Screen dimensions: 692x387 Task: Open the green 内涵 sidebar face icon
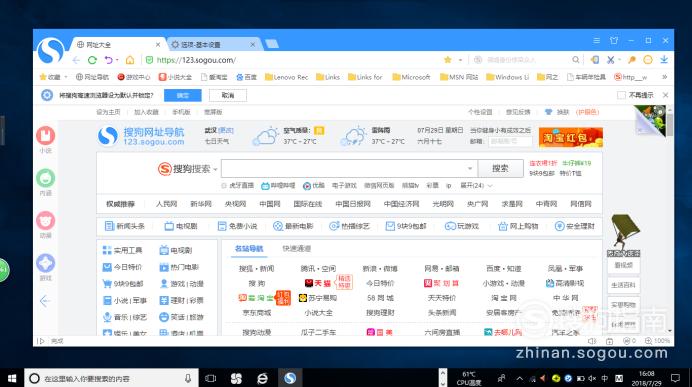45,178
